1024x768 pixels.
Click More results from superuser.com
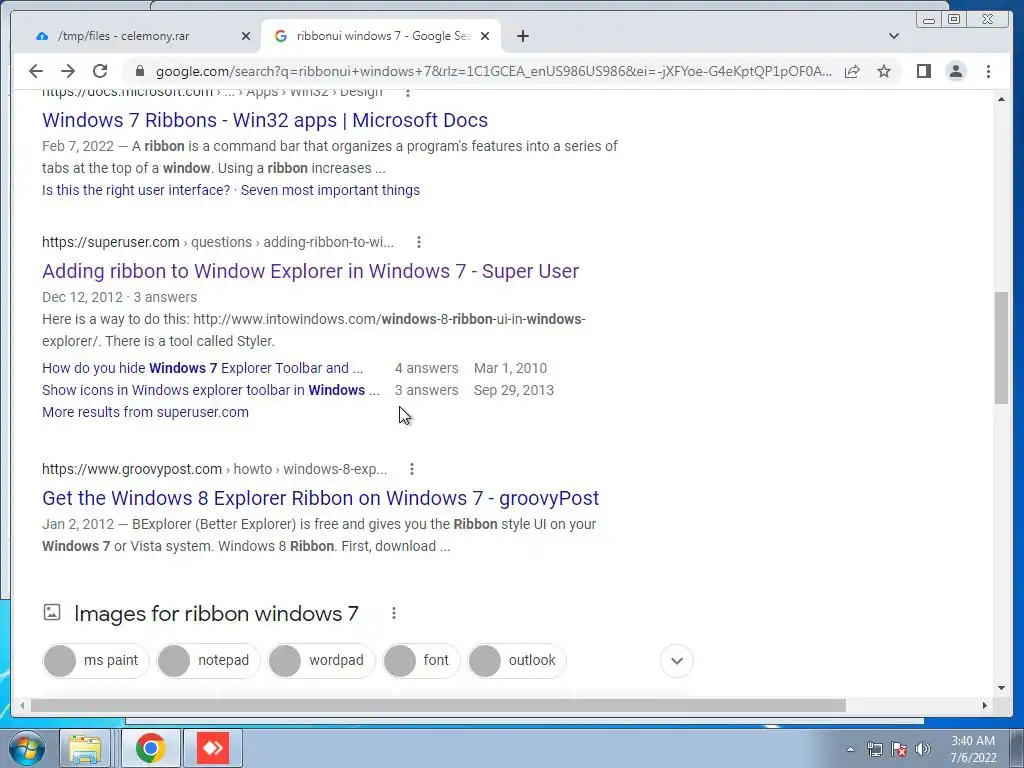145,412
